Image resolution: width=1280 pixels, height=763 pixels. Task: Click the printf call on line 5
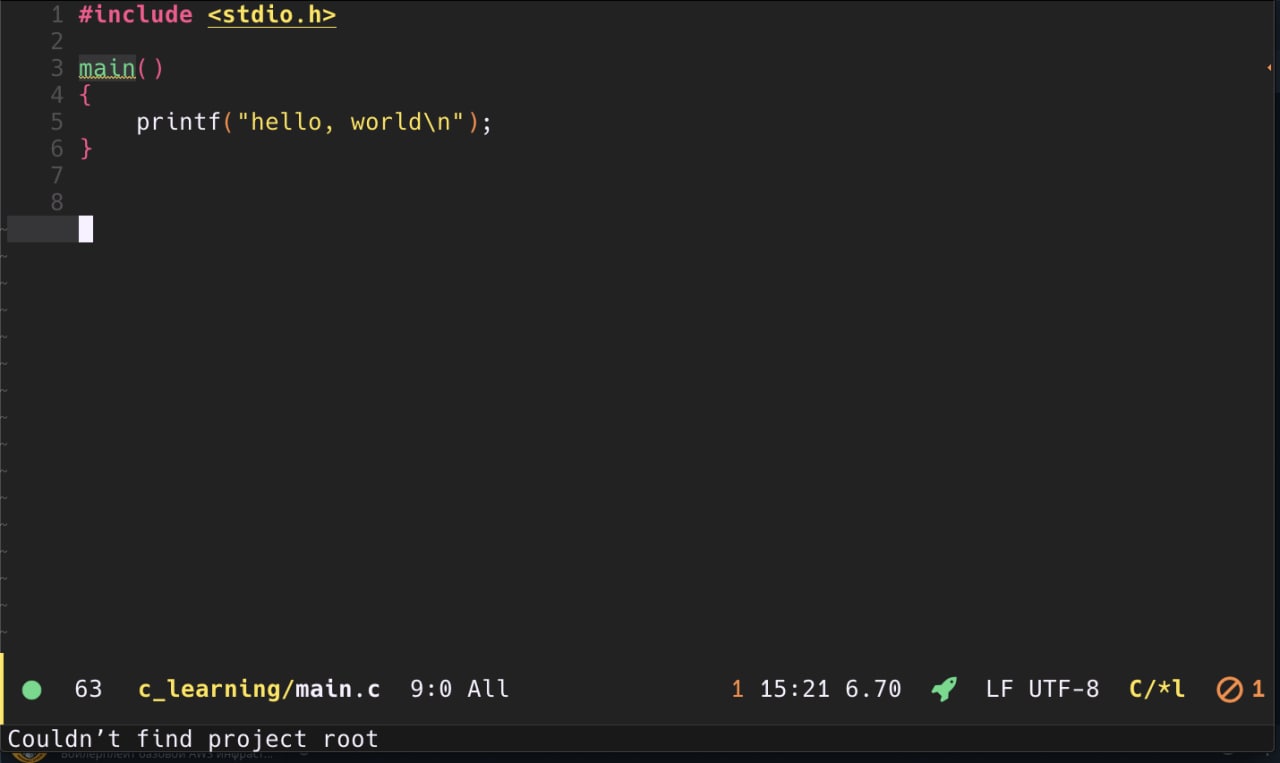click(179, 122)
